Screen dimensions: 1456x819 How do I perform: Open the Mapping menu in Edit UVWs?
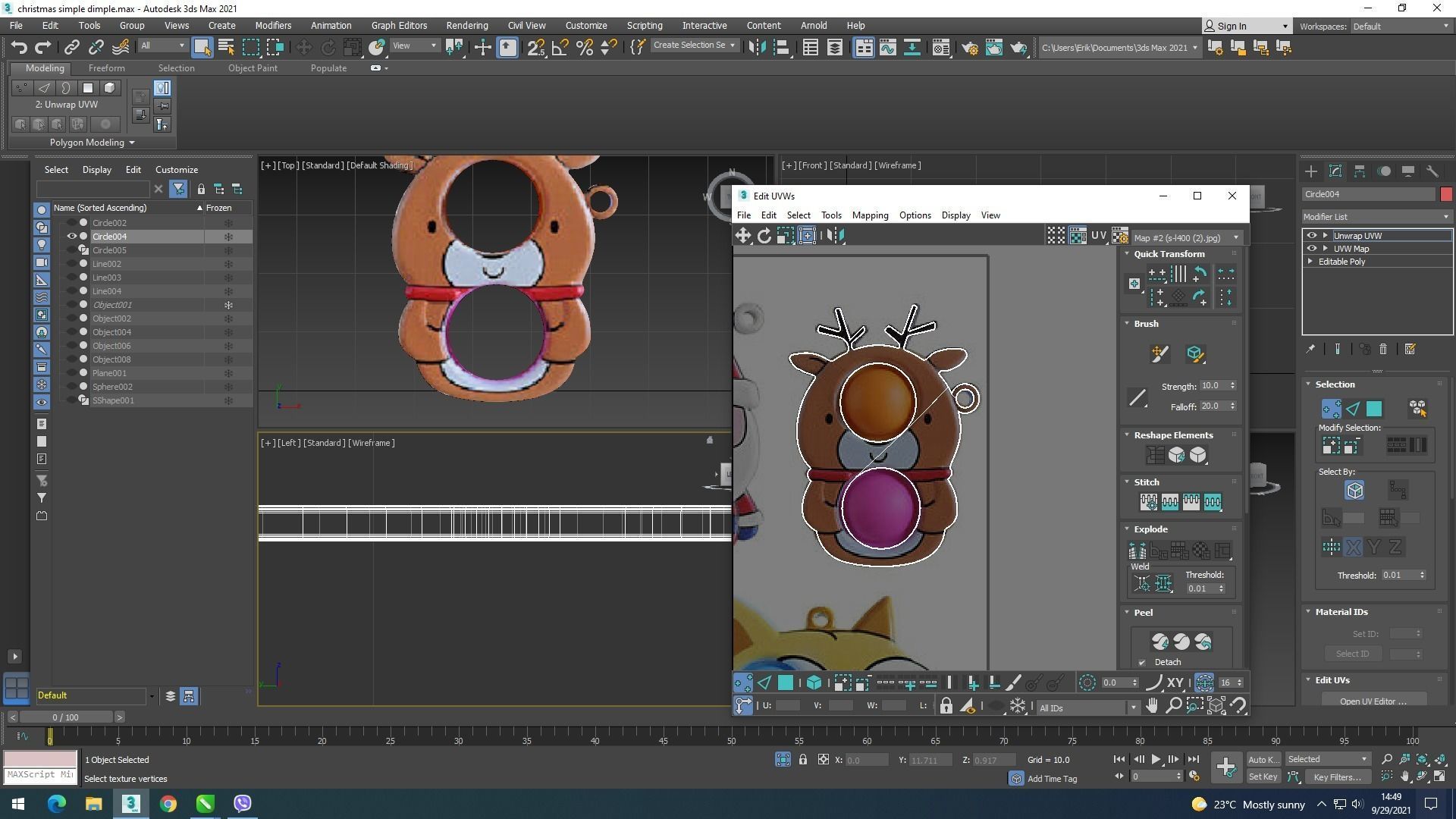pos(870,215)
